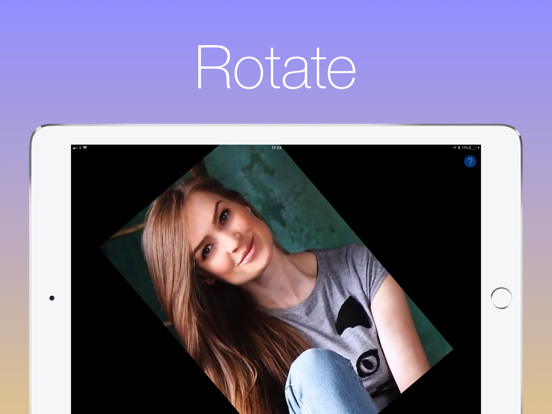The width and height of the screenshot is (552, 414).
Task: Tap the blue help question mark icon
Action: pyautogui.click(x=470, y=162)
